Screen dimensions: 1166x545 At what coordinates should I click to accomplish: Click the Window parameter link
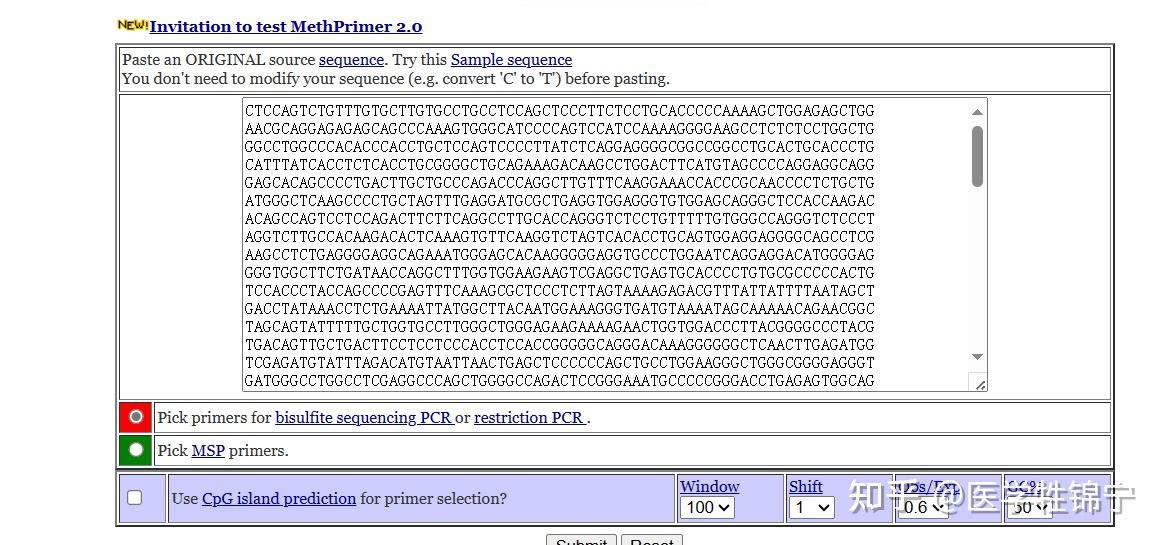[x=709, y=487]
